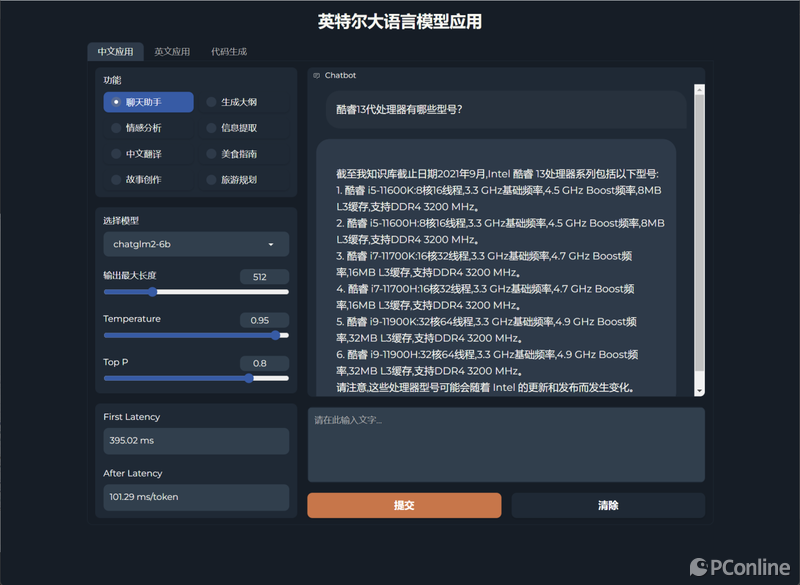This screenshot has height=585, width=800.
Task: Switch to the 英文应用 tab
Action: click(172, 52)
